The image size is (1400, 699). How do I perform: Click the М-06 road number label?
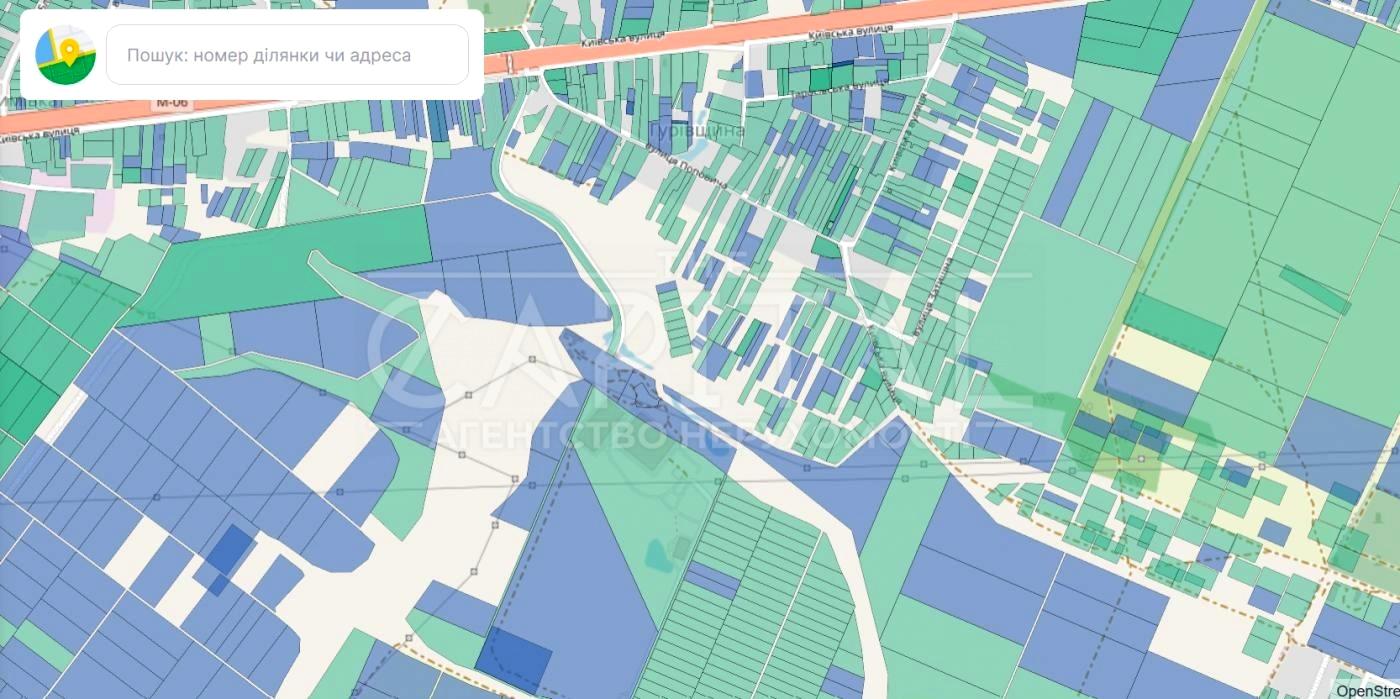pos(172,103)
